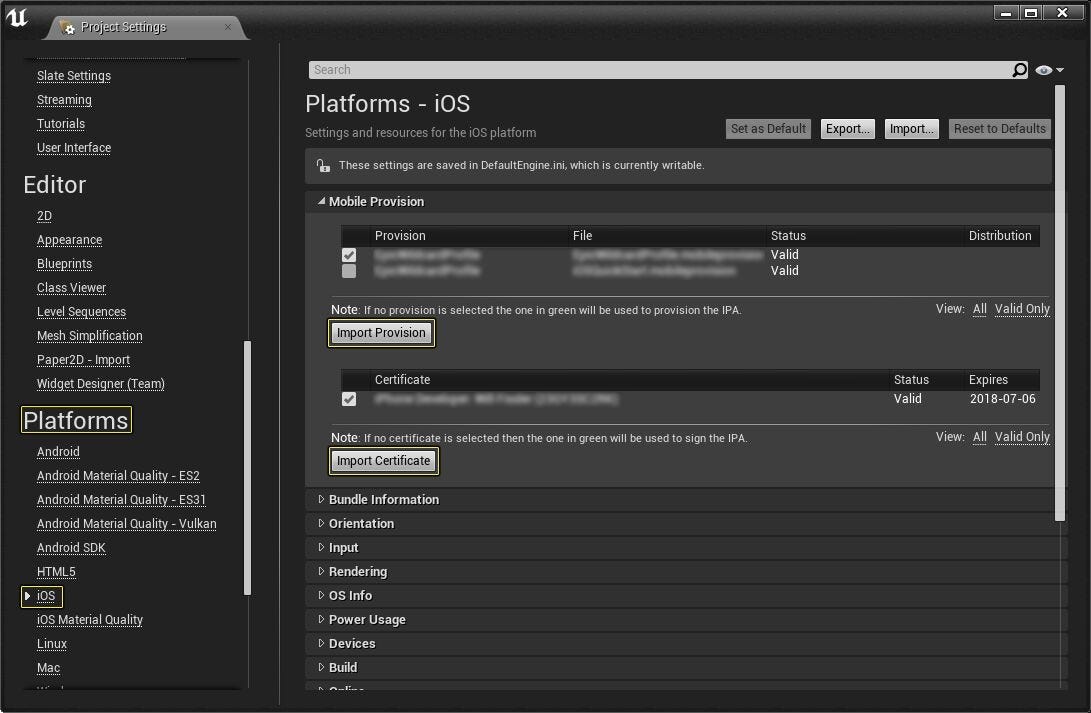Image resolution: width=1091 pixels, height=713 pixels.
Task: Click the arrow icon next to iOS
Action: pos(28,596)
